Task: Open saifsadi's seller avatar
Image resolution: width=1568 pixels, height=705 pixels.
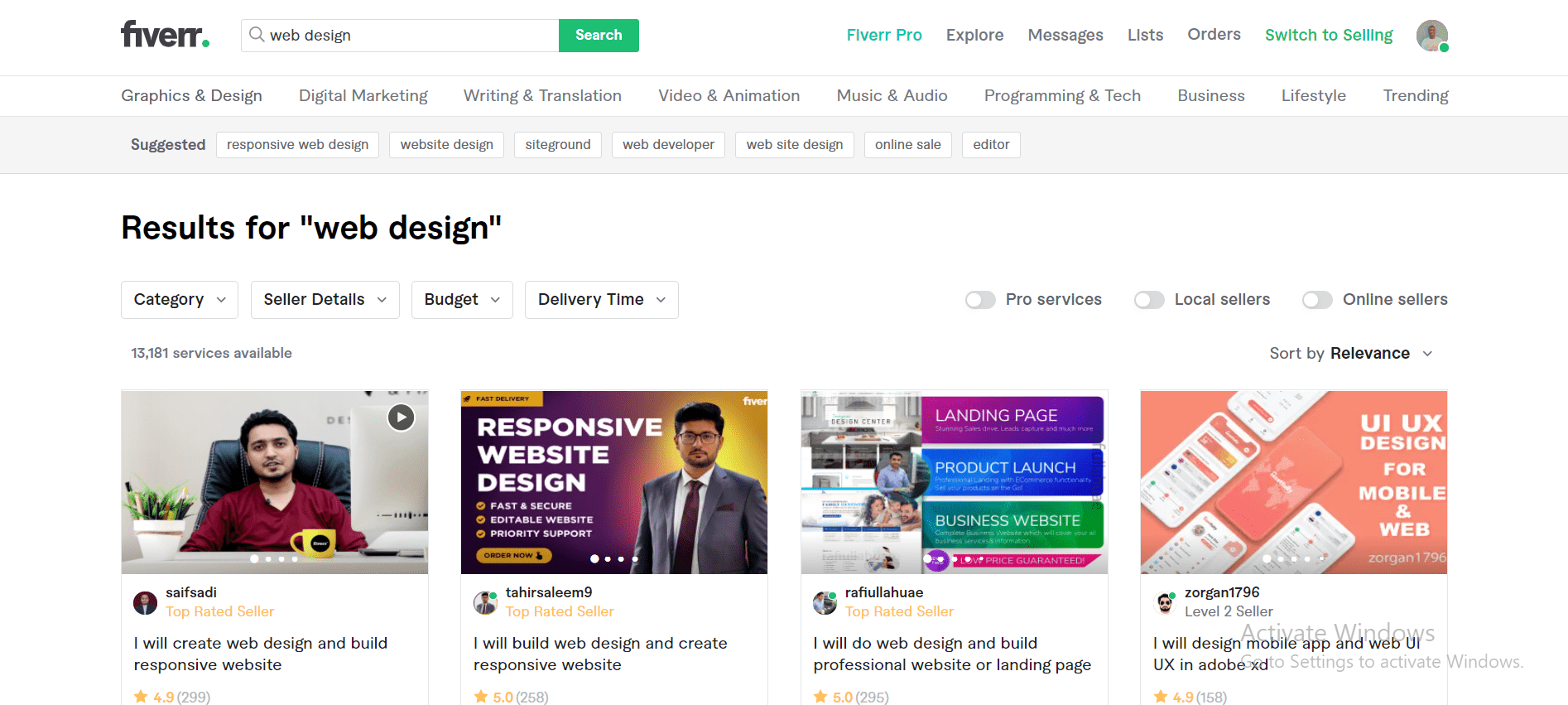Action: click(x=145, y=602)
